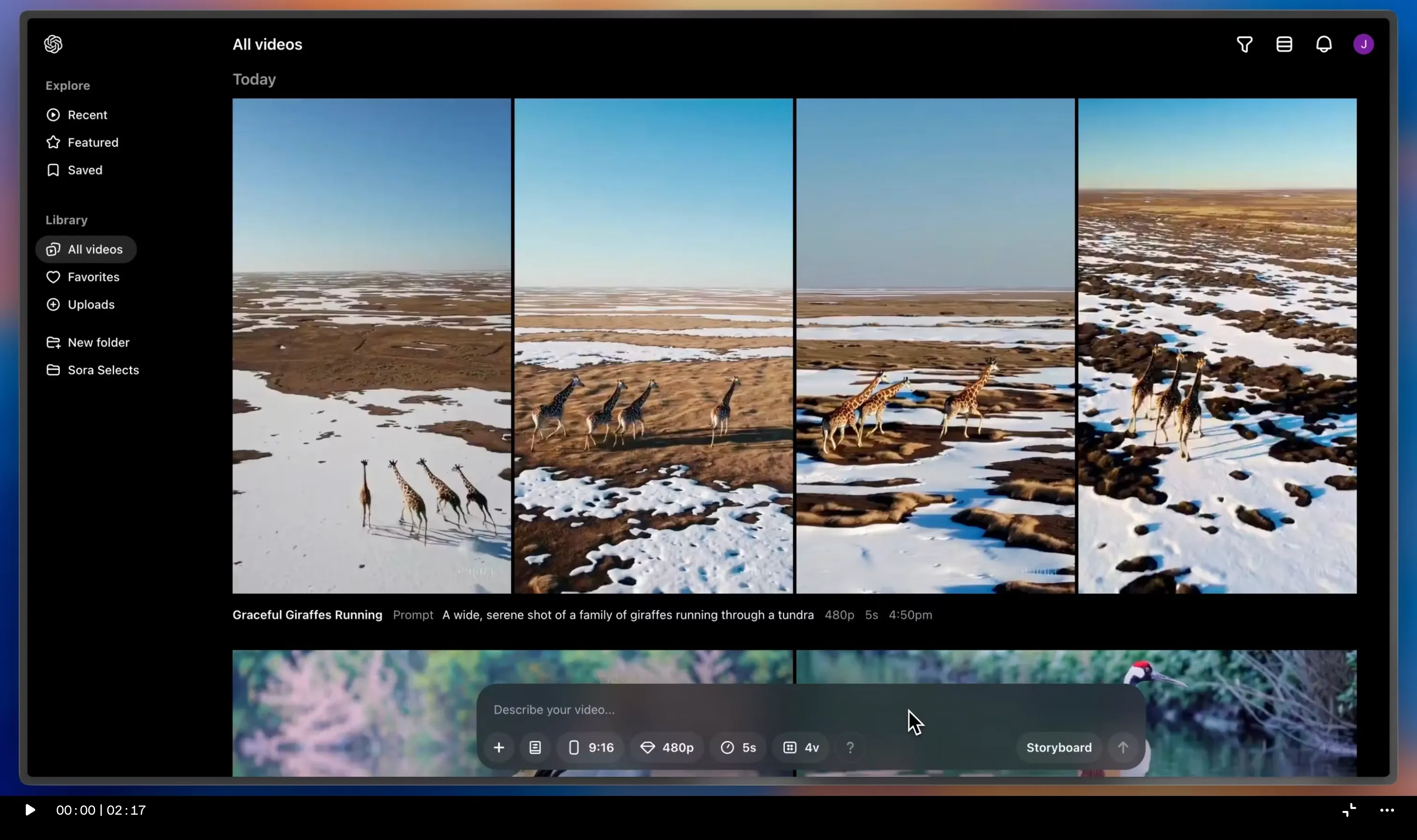Click the question mark help icon

click(850, 748)
